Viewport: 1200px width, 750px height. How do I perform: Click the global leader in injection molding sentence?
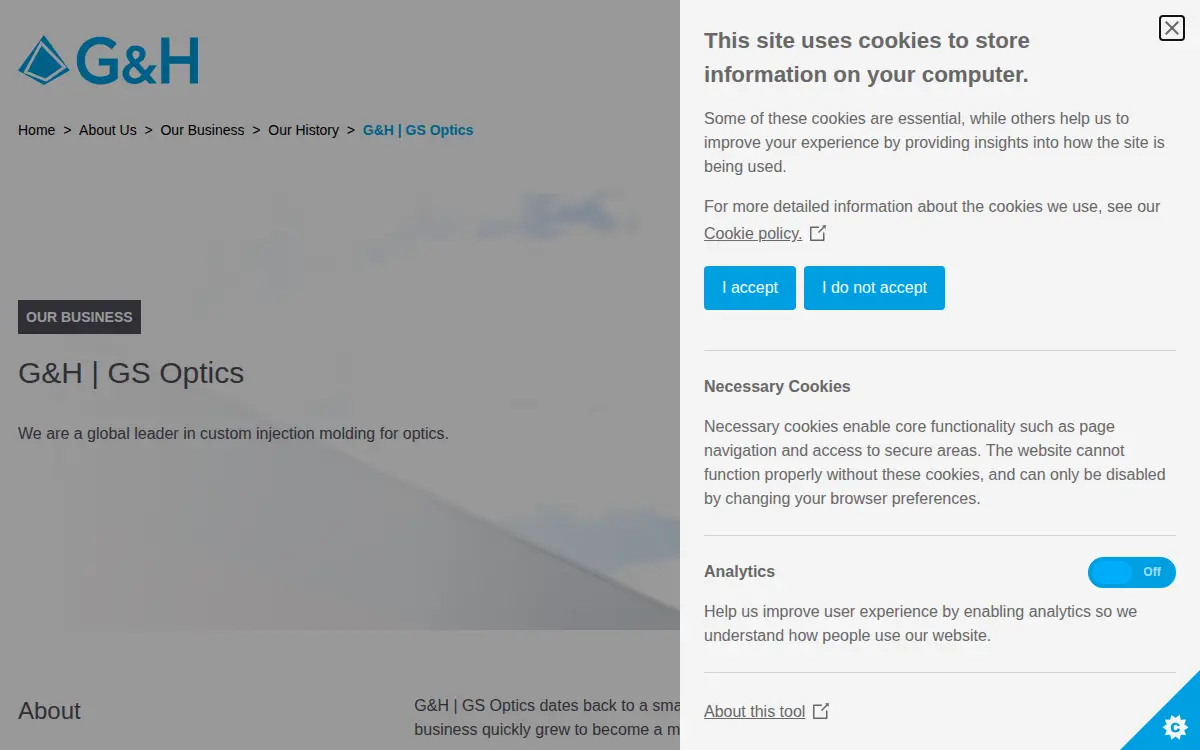click(233, 434)
